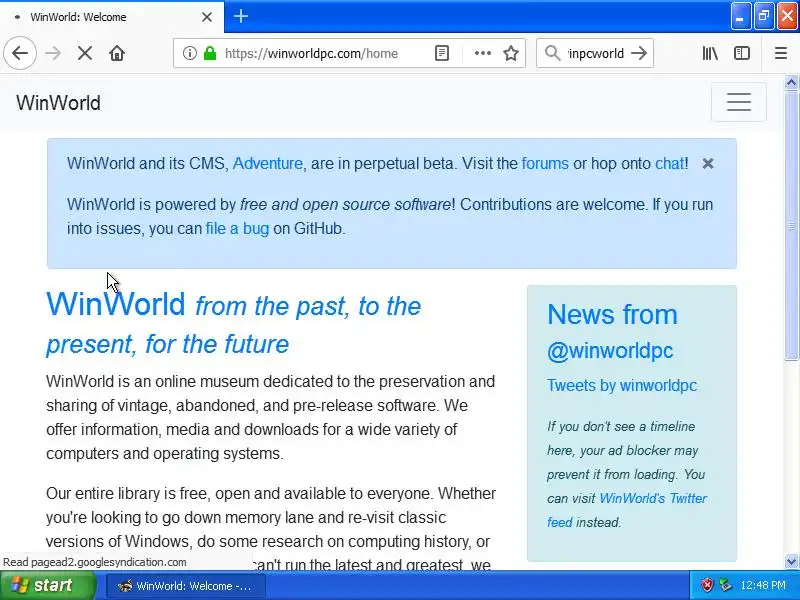Click the green padlock security icon
The height and width of the screenshot is (600, 800).
(x=210, y=53)
